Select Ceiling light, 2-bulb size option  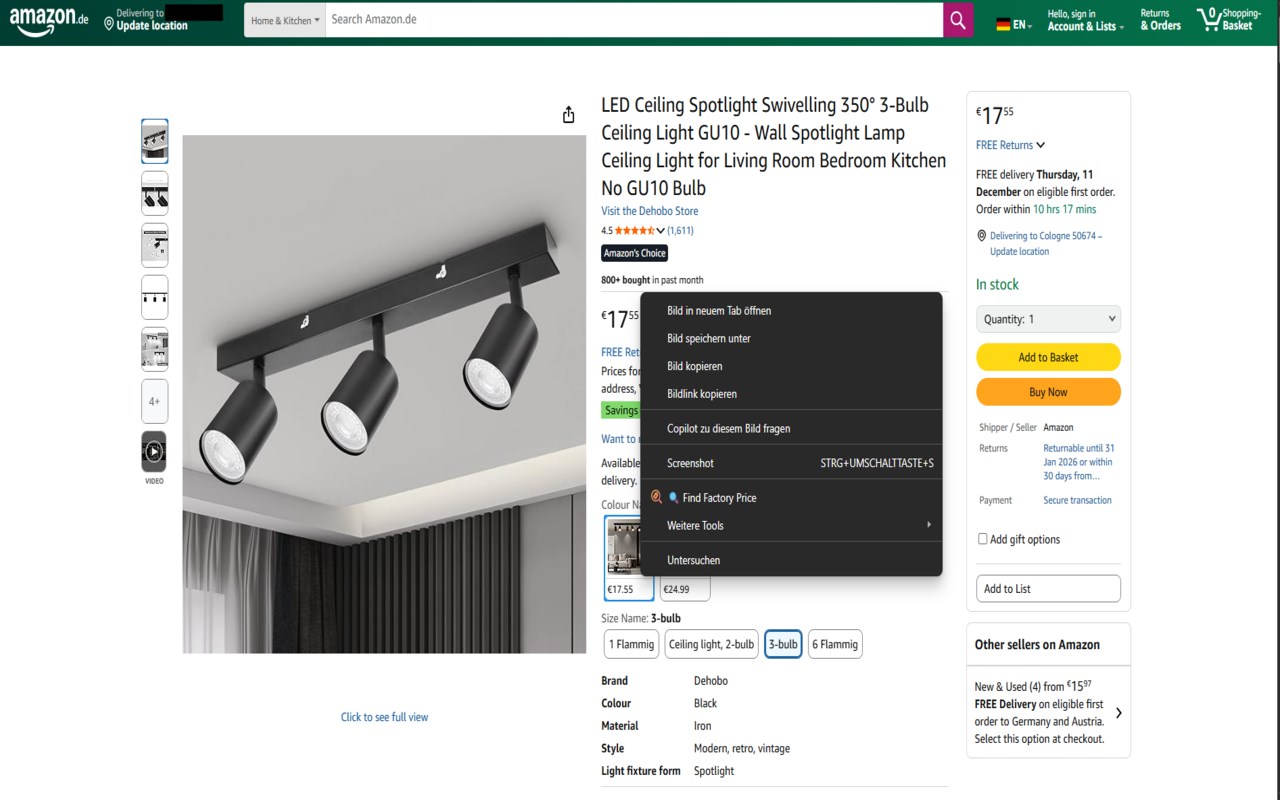pyautogui.click(x=711, y=644)
